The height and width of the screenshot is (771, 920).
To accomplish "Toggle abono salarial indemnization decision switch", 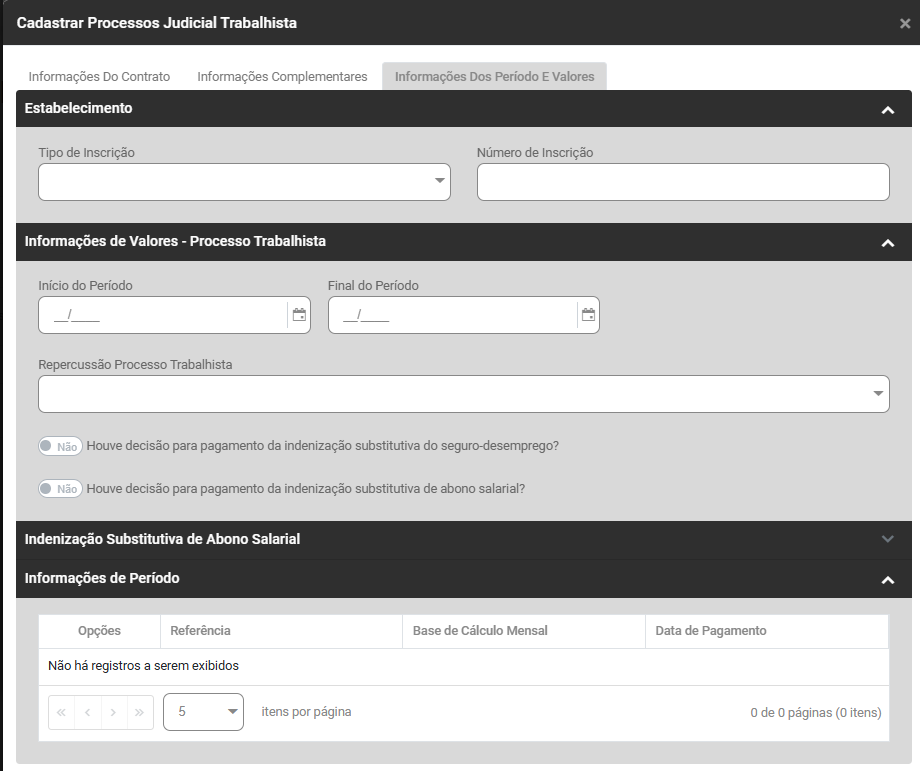I will [x=60, y=489].
